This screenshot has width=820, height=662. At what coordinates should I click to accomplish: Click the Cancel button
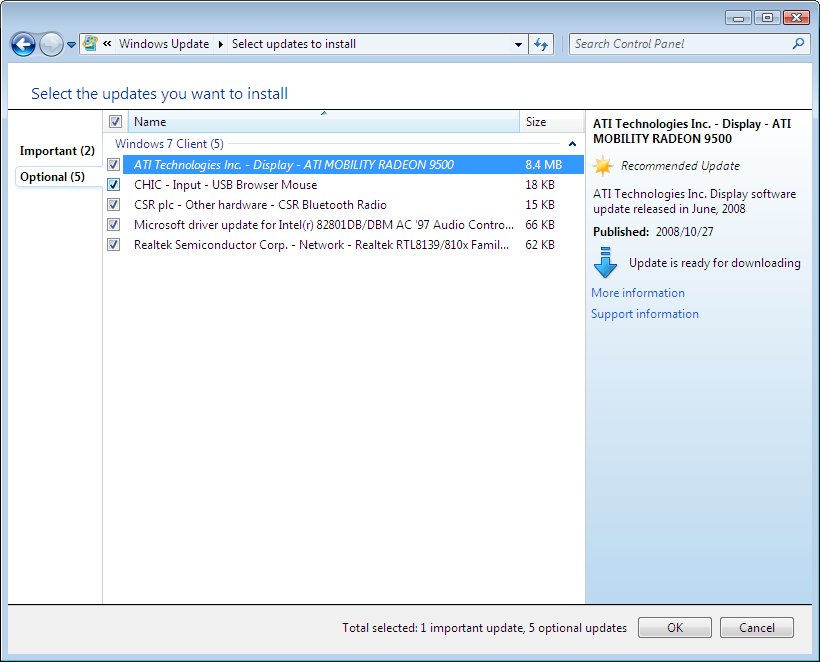click(x=757, y=627)
